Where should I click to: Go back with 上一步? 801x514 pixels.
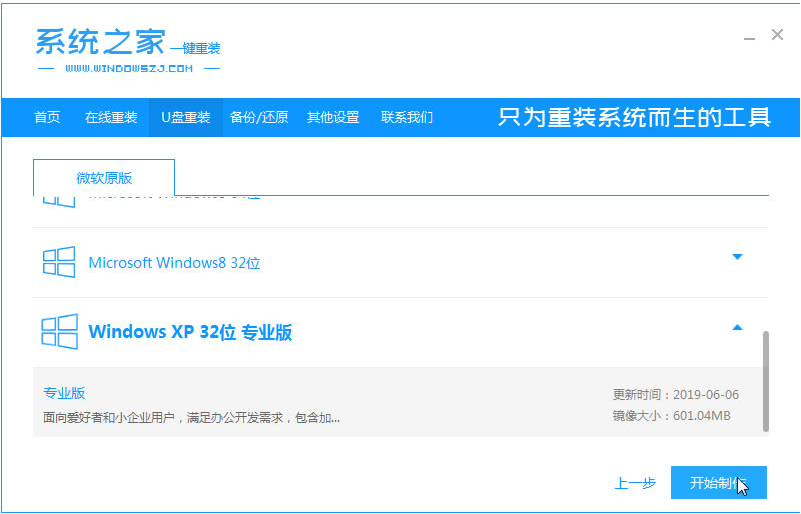click(x=635, y=484)
